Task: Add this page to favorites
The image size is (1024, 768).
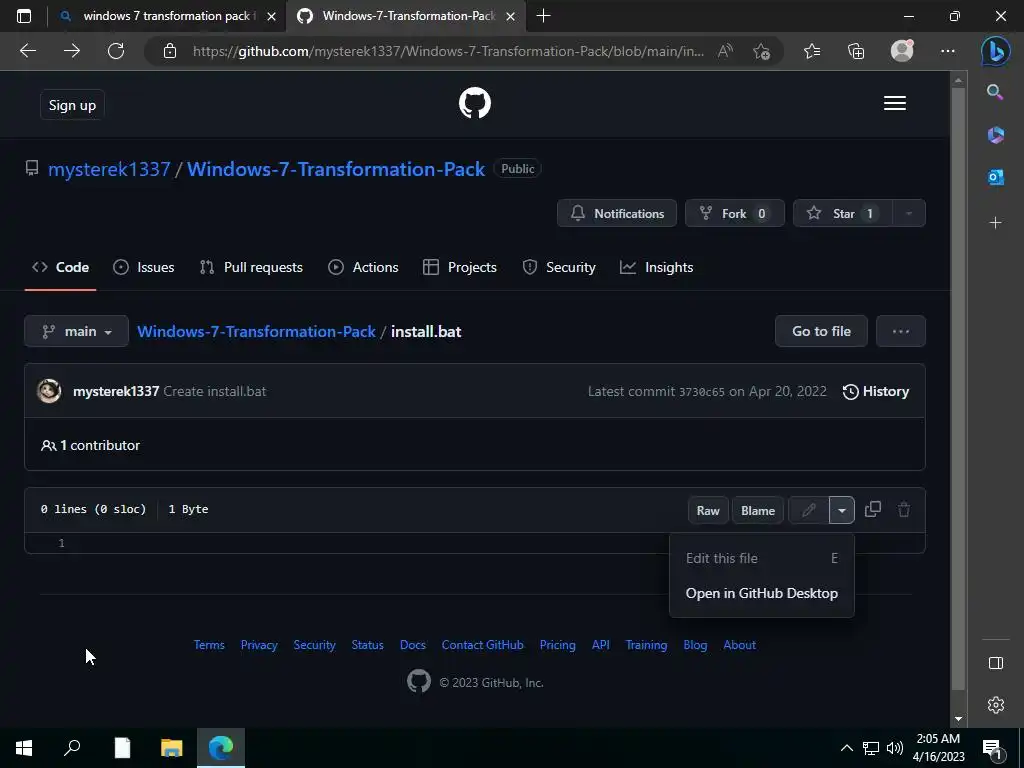Action: point(761,51)
